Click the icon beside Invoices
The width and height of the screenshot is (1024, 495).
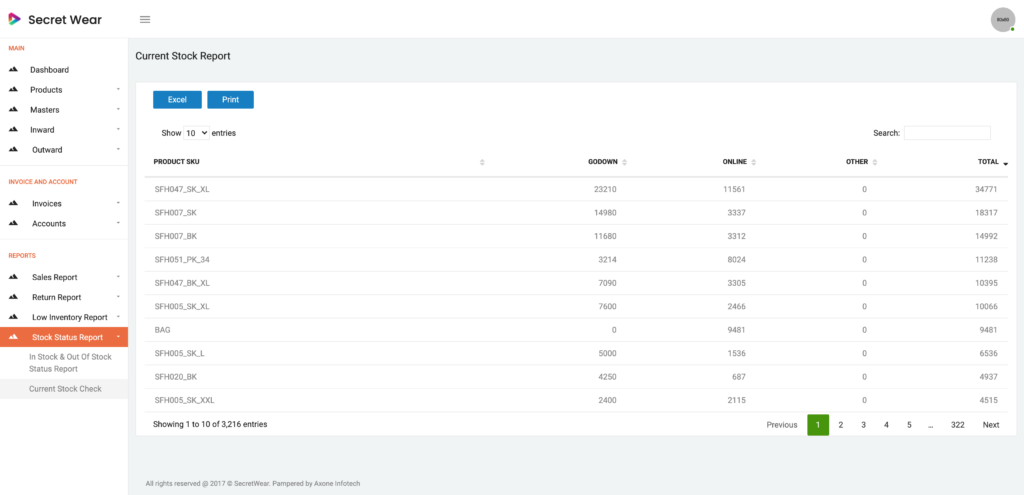(14, 203)
